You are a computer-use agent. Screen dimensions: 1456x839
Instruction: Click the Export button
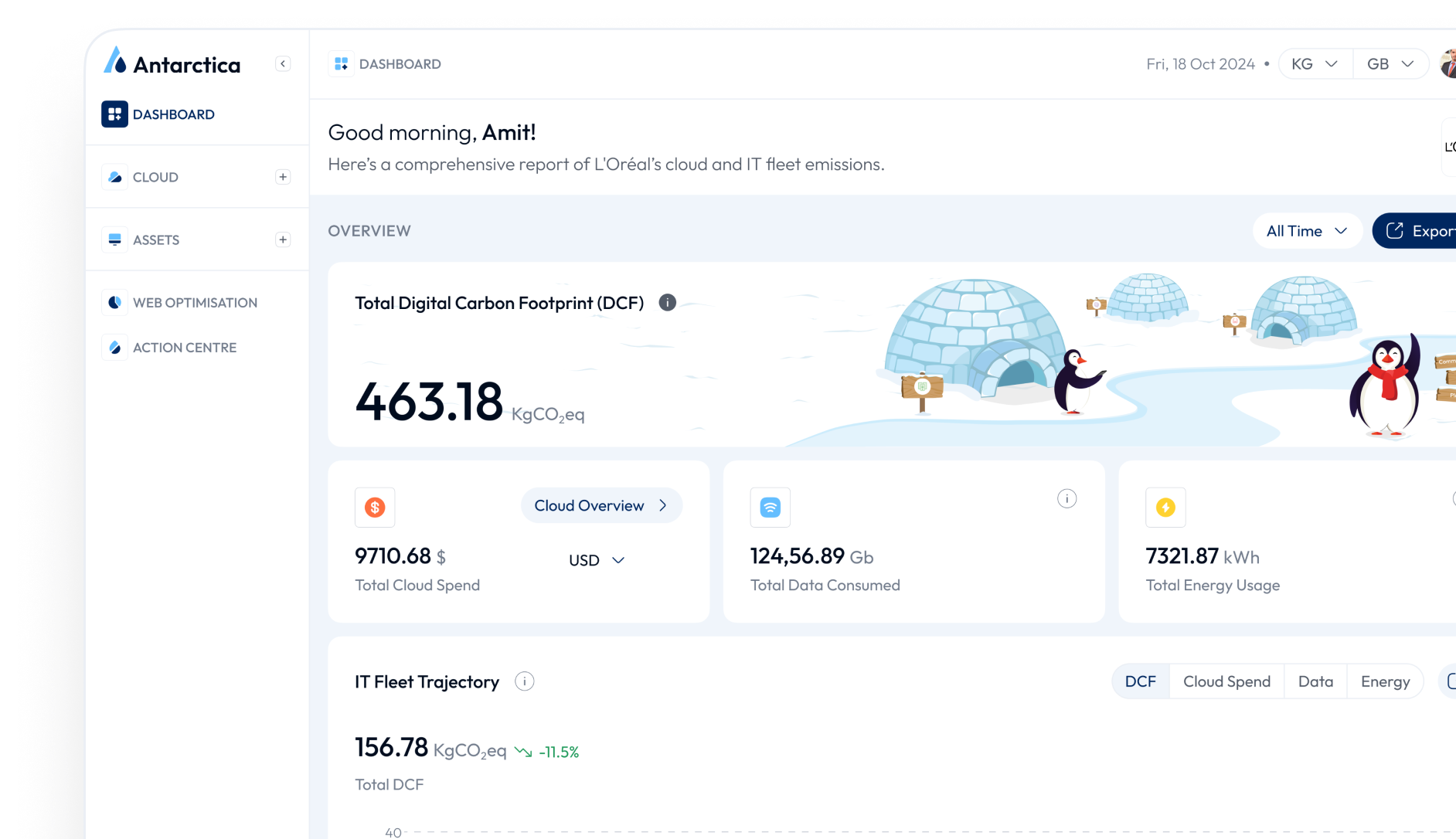1419,231
